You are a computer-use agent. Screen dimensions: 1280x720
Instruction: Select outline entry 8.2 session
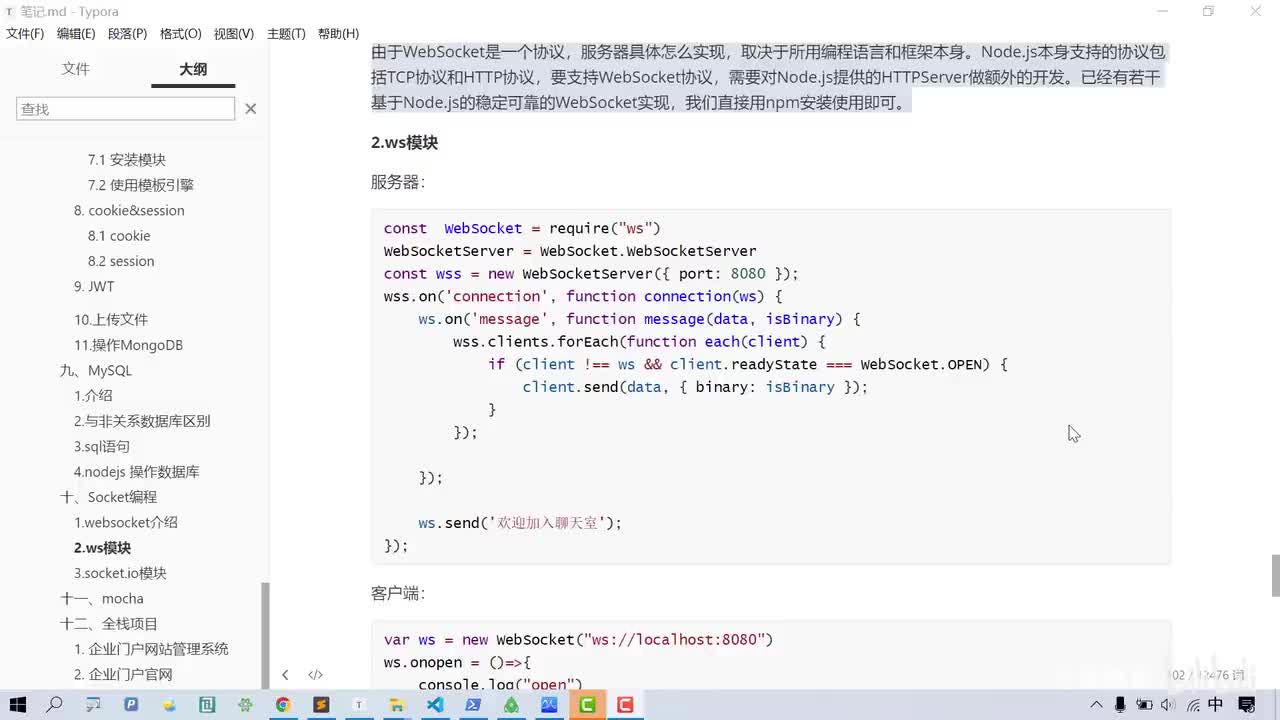pos(121,261)
